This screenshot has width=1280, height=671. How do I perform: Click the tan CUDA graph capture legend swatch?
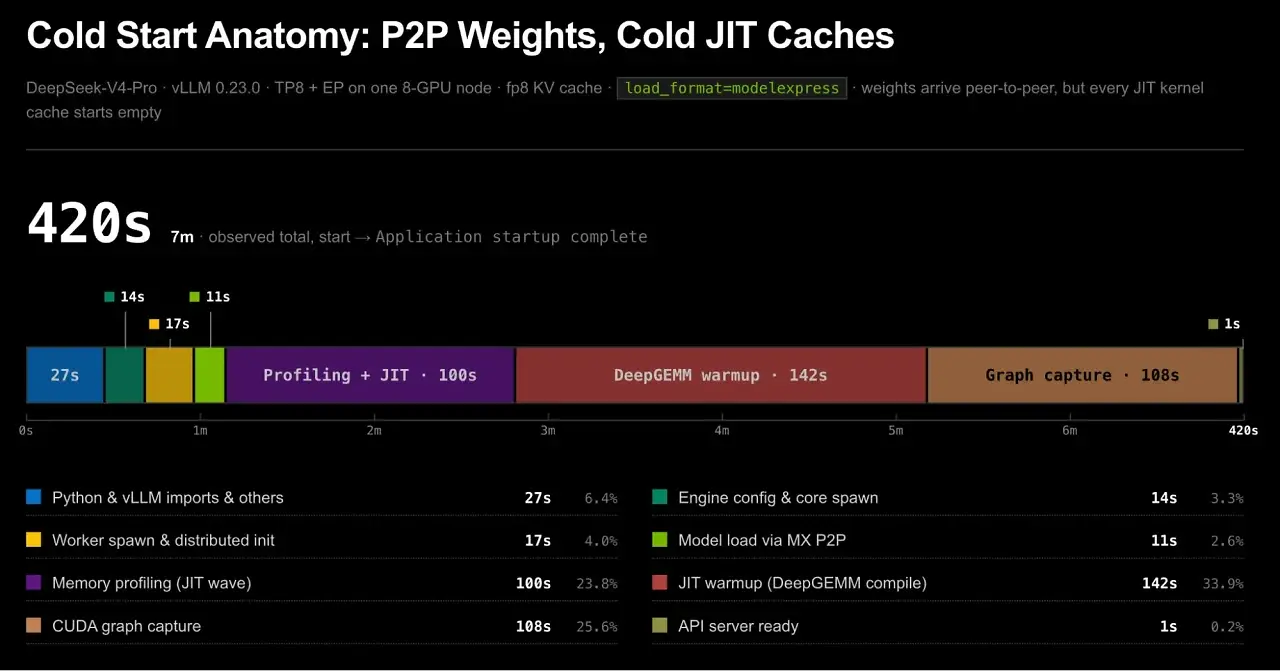tap(34, 626)
